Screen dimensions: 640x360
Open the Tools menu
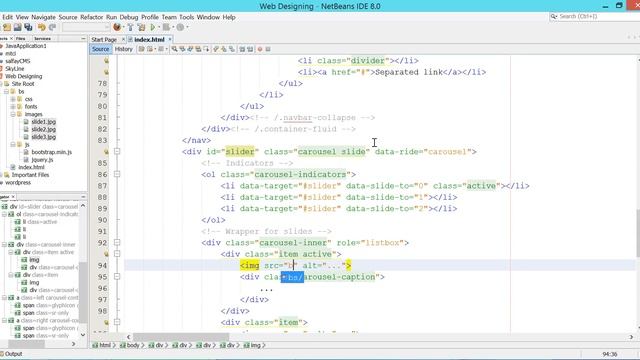point(187,17)
